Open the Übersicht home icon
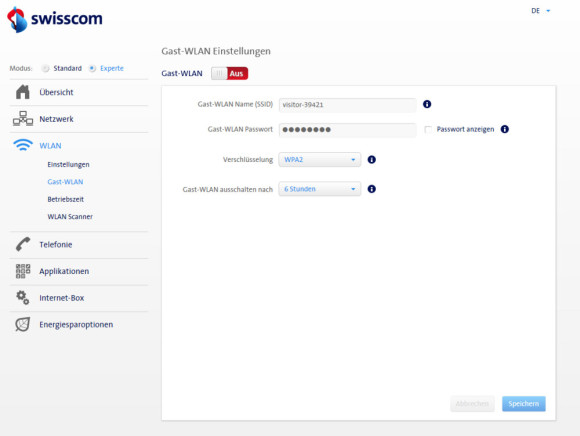This screenshot has height=436, width=580. [x=23, y=92]
